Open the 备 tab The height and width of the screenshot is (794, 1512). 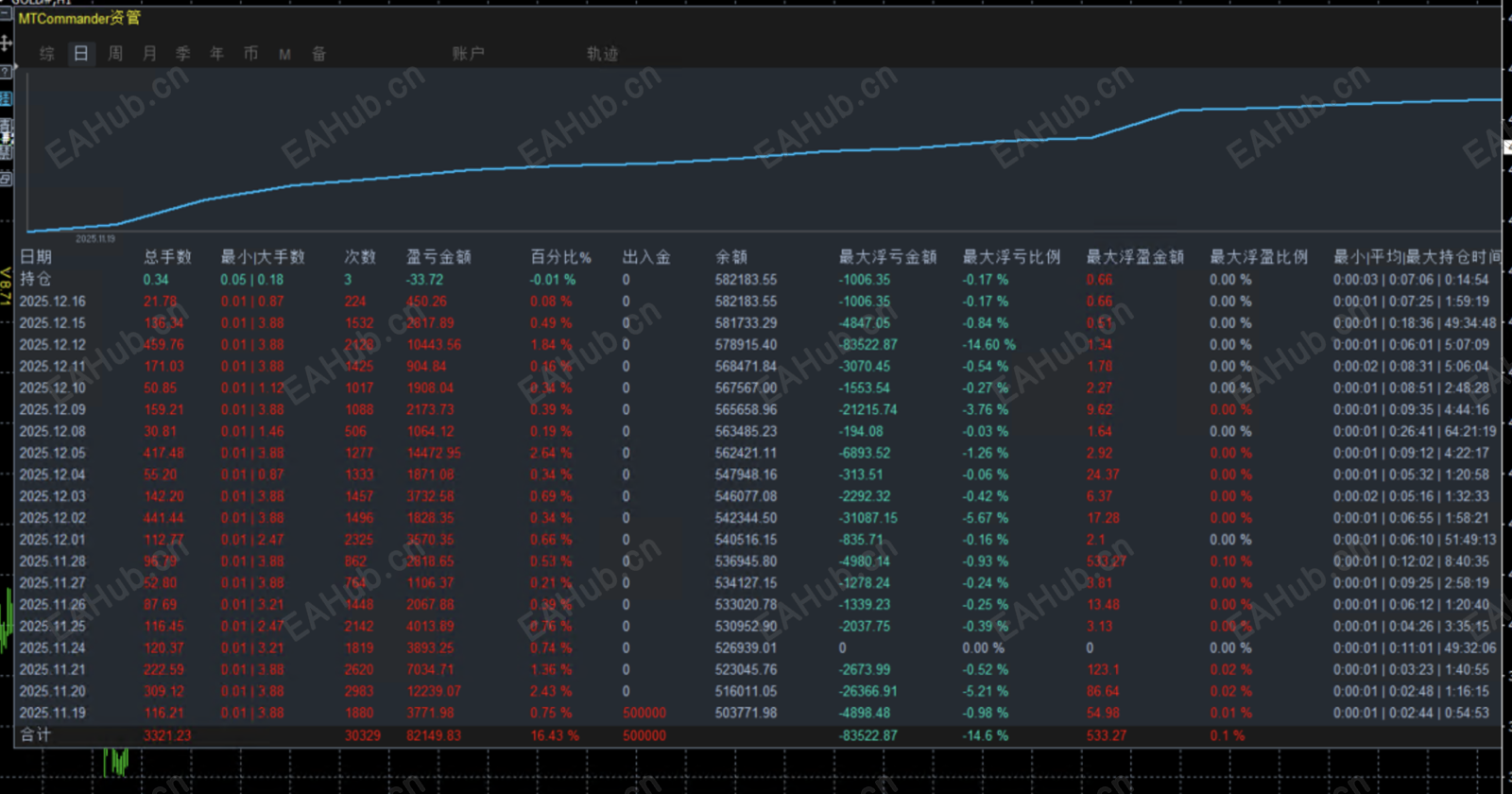(x=319, y=54)
